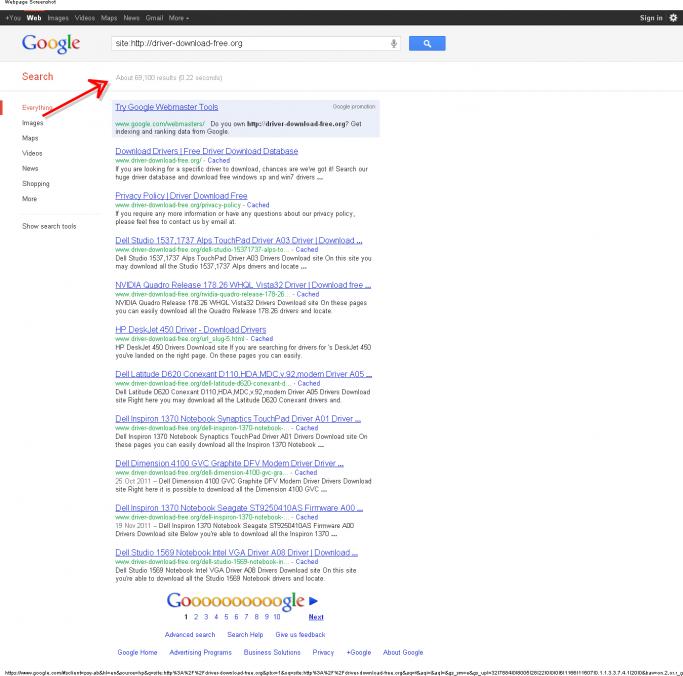Viewport: 683px width, 676px height.
Task: Select Maps in the top navigation bar
Action: pyautogui.click(x=109, y=18)
